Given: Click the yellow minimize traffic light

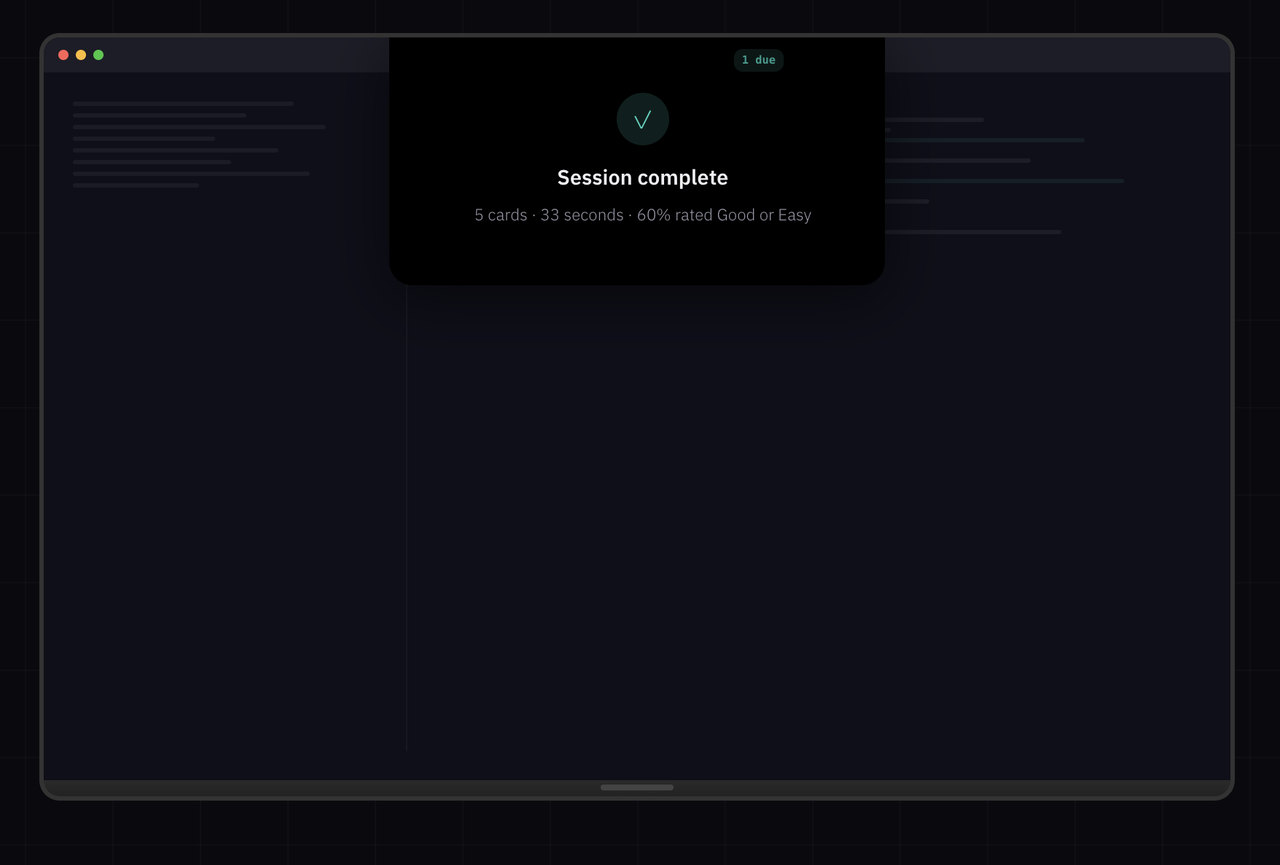Looking at the screenshot, I should click(x=81, y=55).
